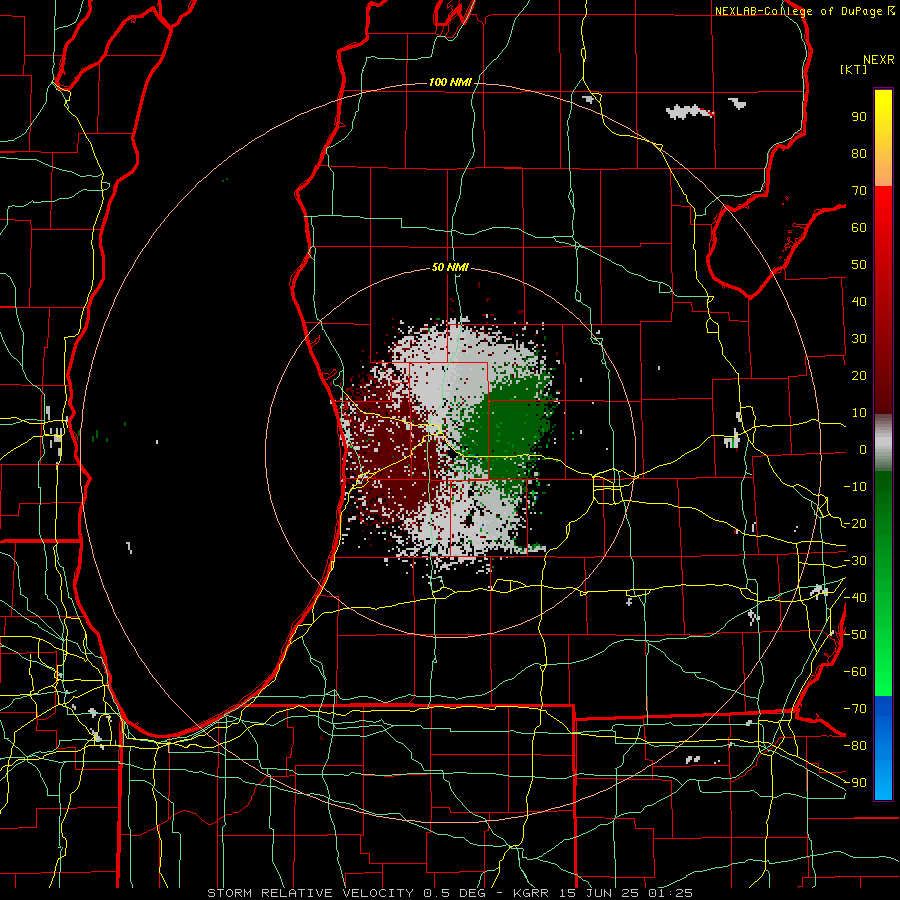Click the "100 NMI" range ring label
Viewport: 900px width, 900px height.
[450, 83]
